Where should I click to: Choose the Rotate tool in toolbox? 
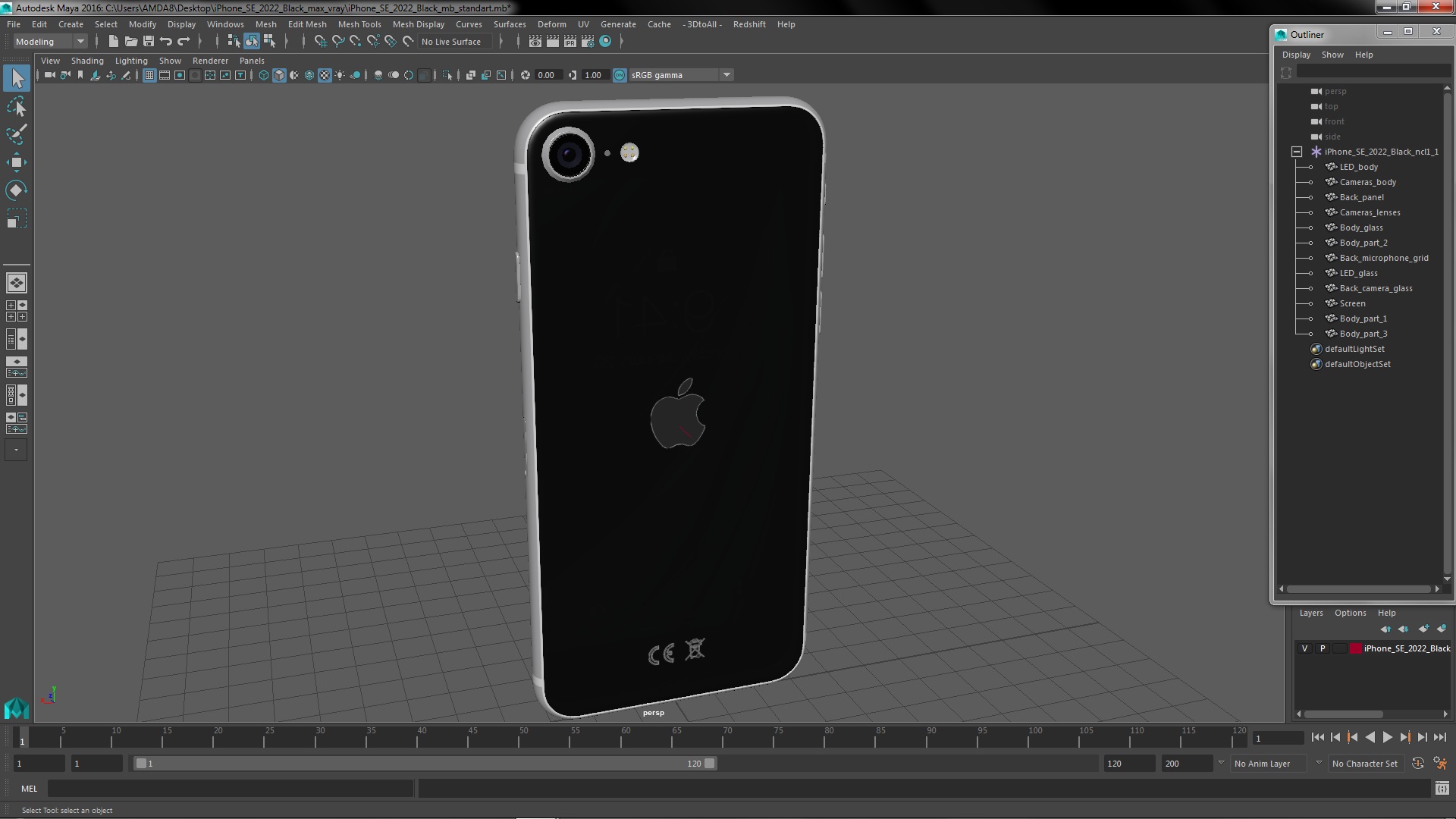(x=17, y=190)
